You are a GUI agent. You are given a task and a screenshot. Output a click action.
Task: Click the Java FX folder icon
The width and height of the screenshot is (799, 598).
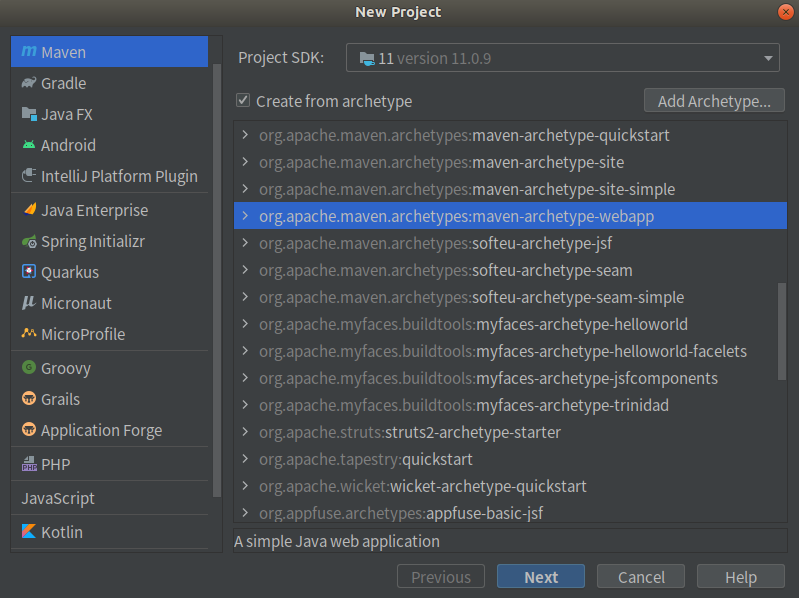click(29, 114)
